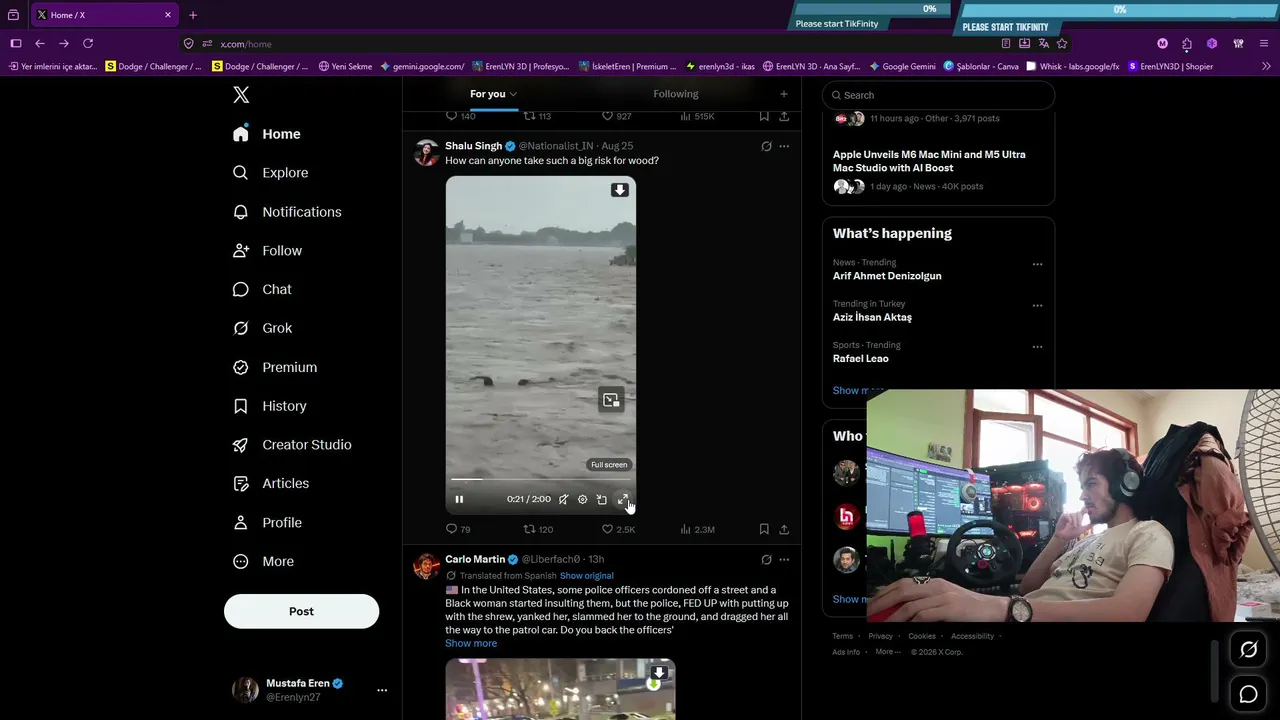Viewport: 1280px width, 720px height.
Task: Open the floating Grok button
Action: [x=1248, y=650]
